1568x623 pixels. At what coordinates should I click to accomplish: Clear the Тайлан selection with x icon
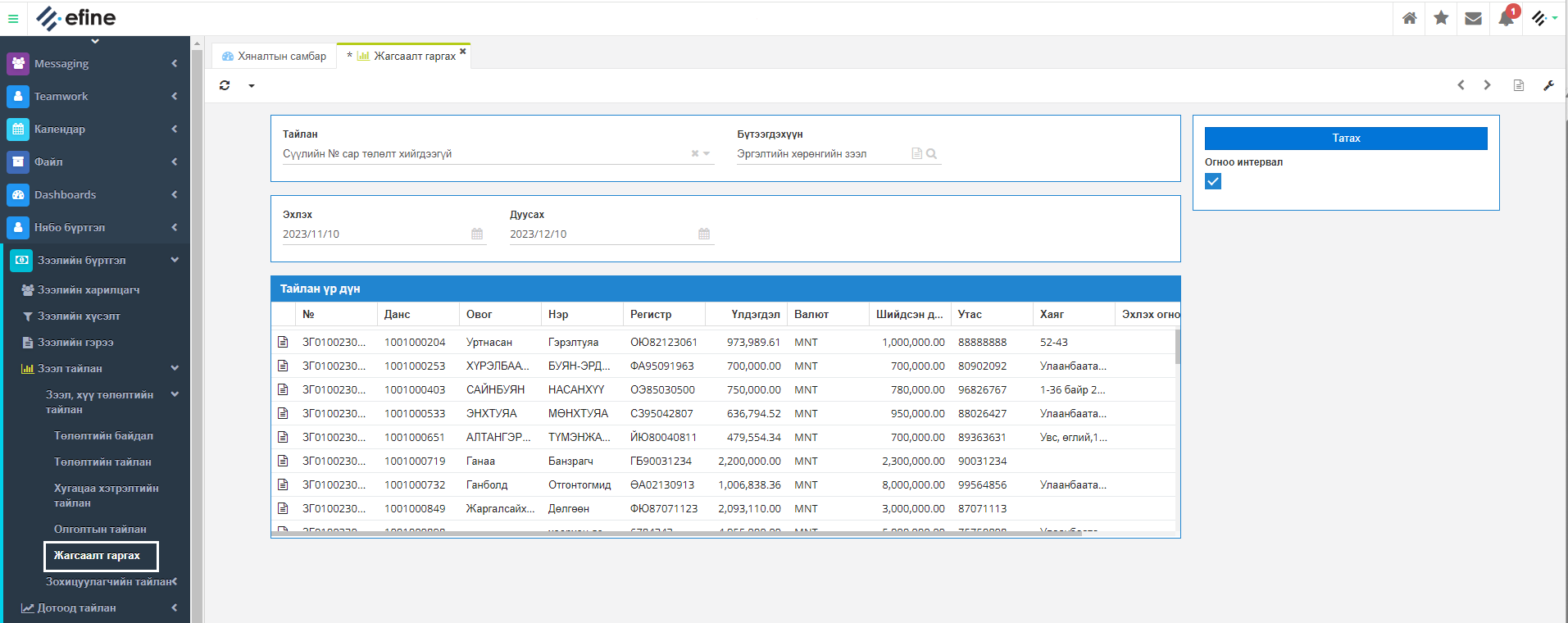tap(695, 153)
